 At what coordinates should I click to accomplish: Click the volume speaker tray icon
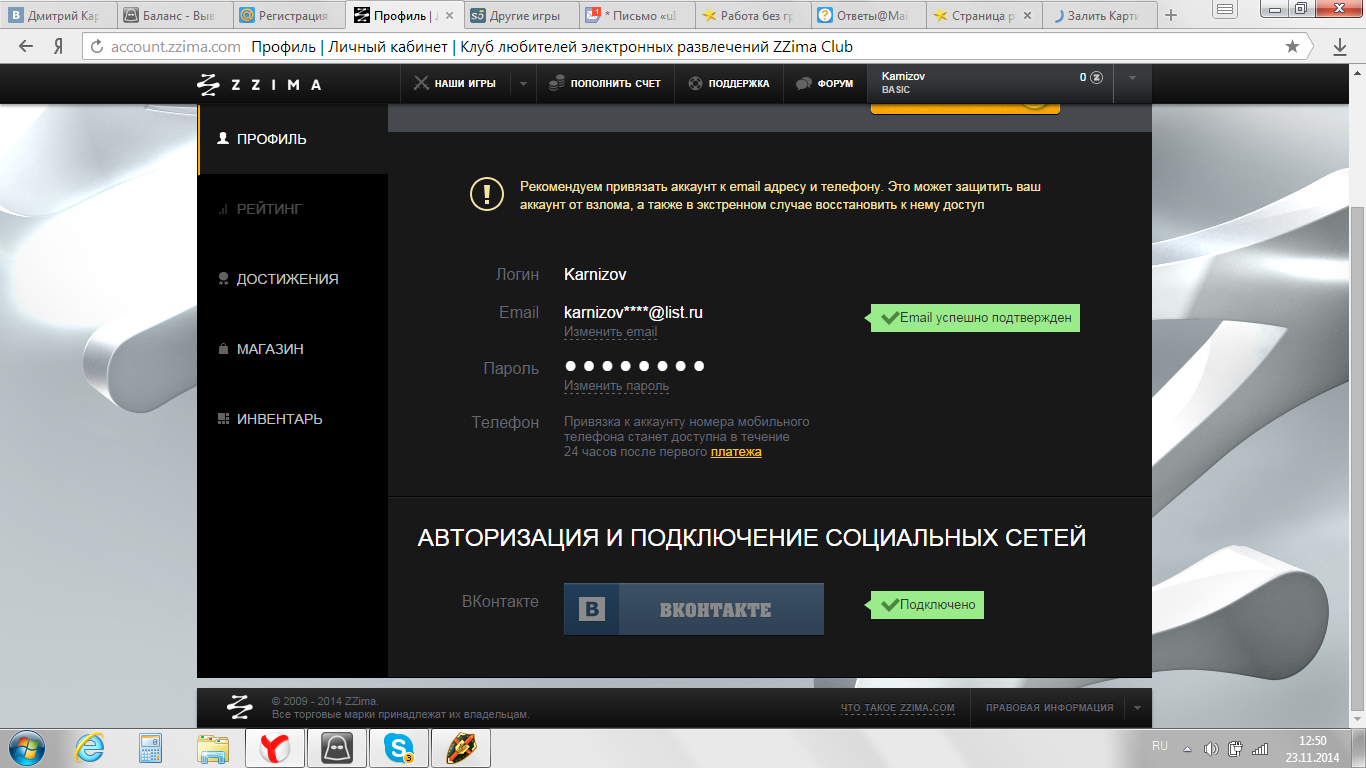[x=1211, y=748]
